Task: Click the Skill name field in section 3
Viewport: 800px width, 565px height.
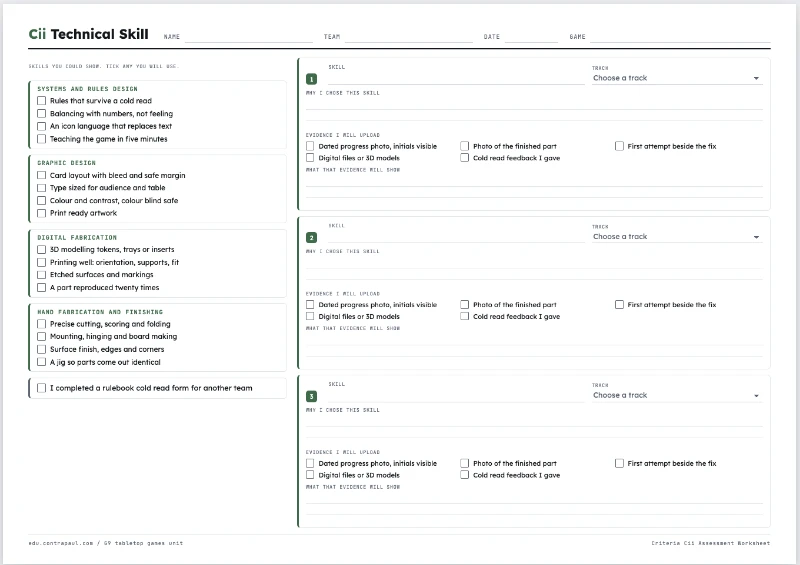Action: 456,396
